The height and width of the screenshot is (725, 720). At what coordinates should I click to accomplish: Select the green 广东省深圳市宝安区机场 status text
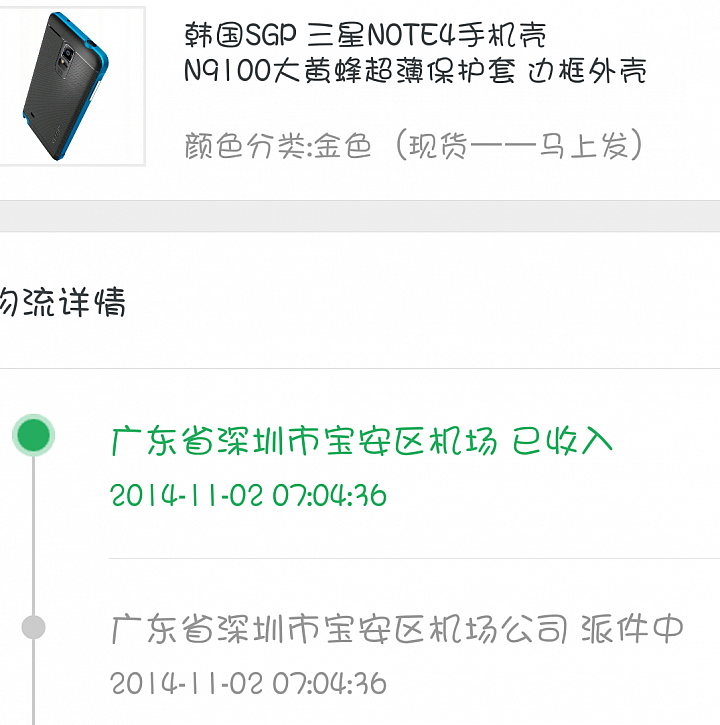304,441
